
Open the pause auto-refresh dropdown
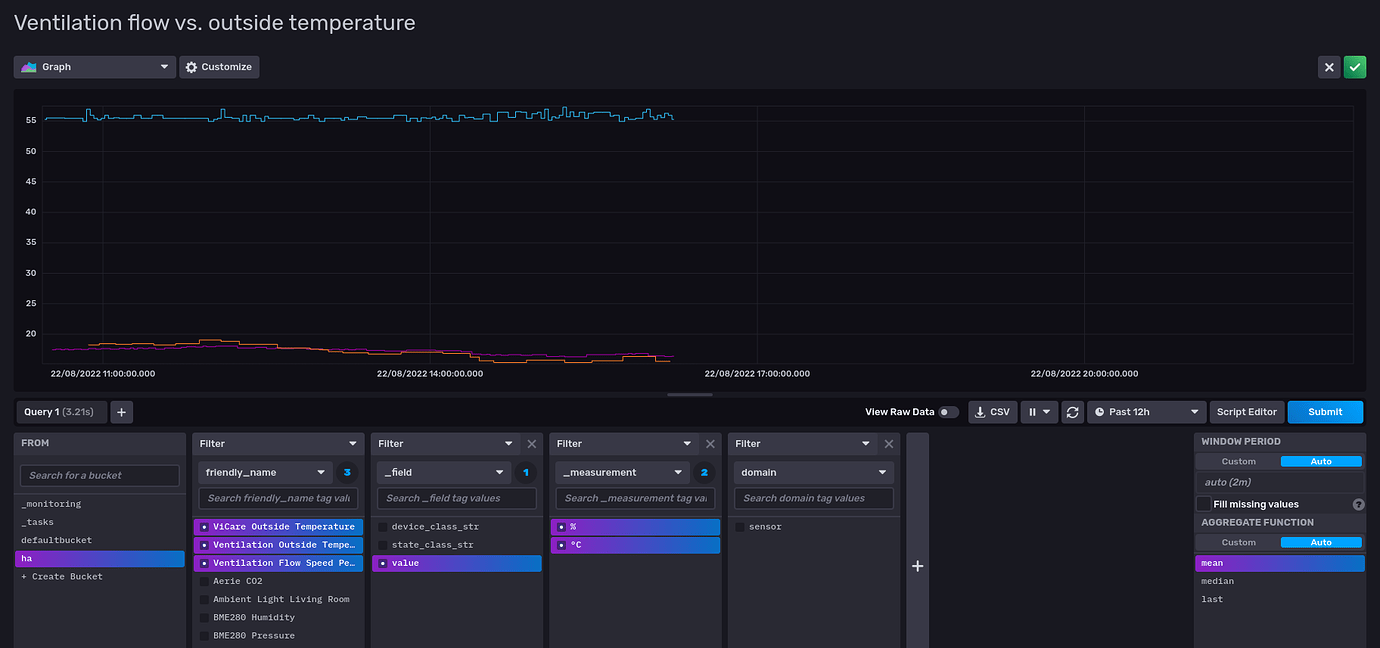1039,412
